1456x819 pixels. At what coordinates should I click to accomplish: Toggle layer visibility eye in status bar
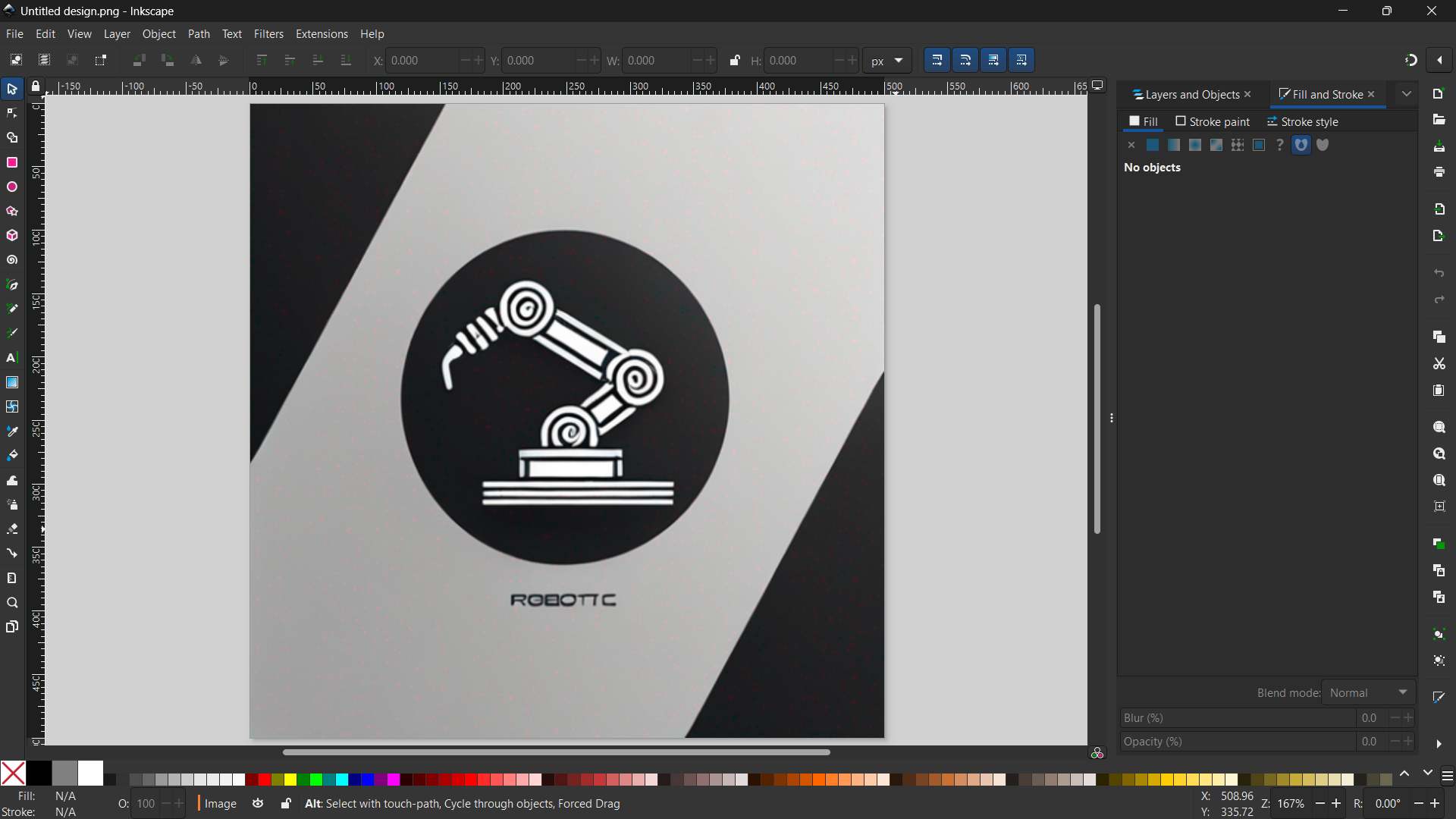pyautogui.click(x=258, y=804)
